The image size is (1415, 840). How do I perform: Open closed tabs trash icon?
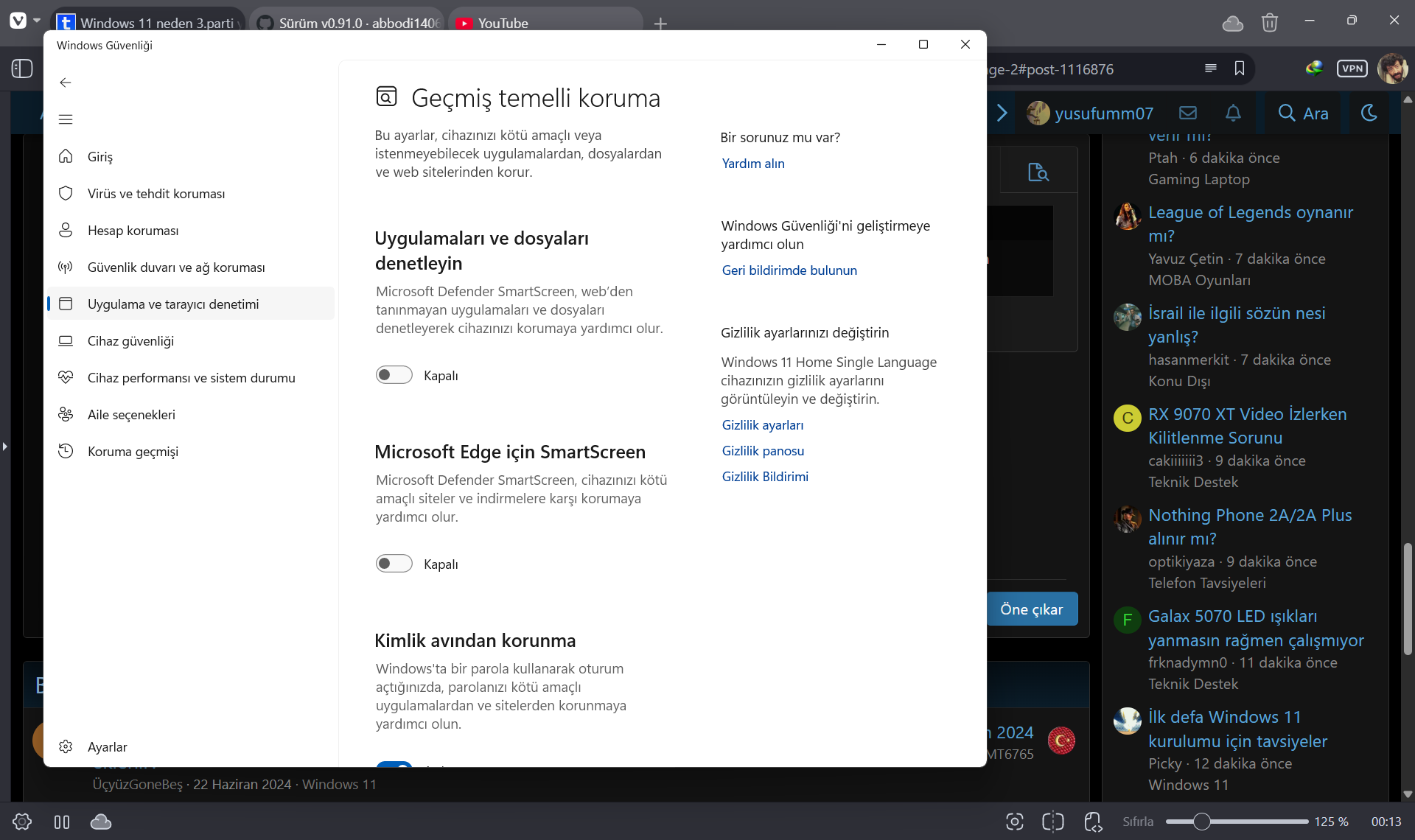tap(1270, 23)
